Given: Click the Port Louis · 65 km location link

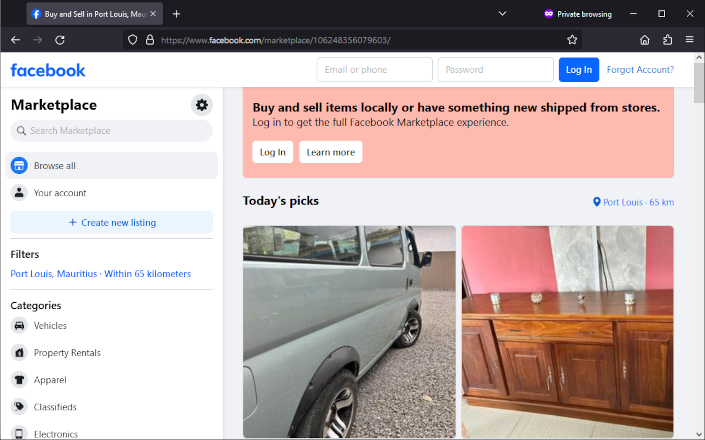Looking at the screenshot, I should pyautogui.click(x=634, y=202).
